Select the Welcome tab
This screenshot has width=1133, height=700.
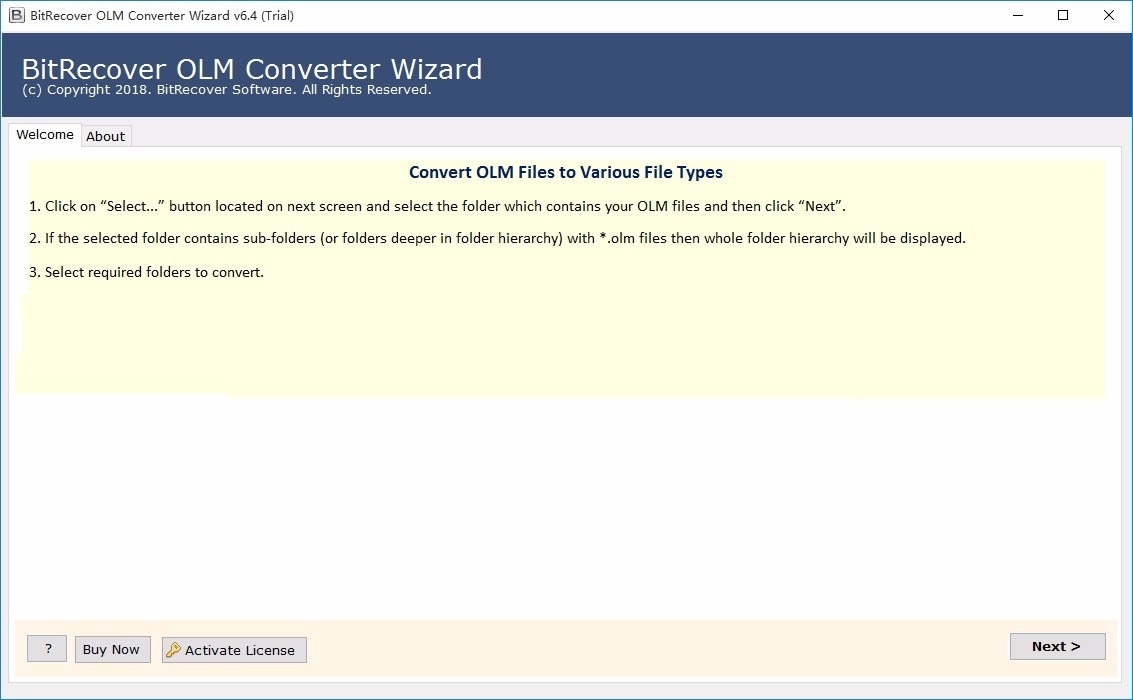pos(45,135)
